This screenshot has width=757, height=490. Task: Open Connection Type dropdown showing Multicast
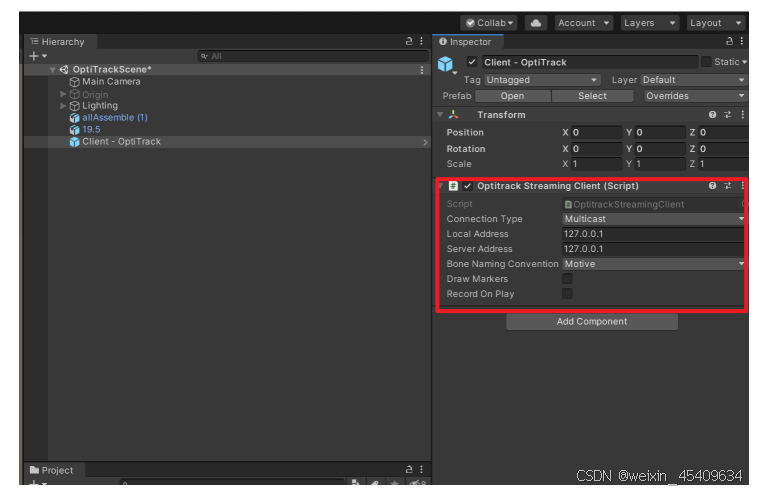[x=654, y=219]
